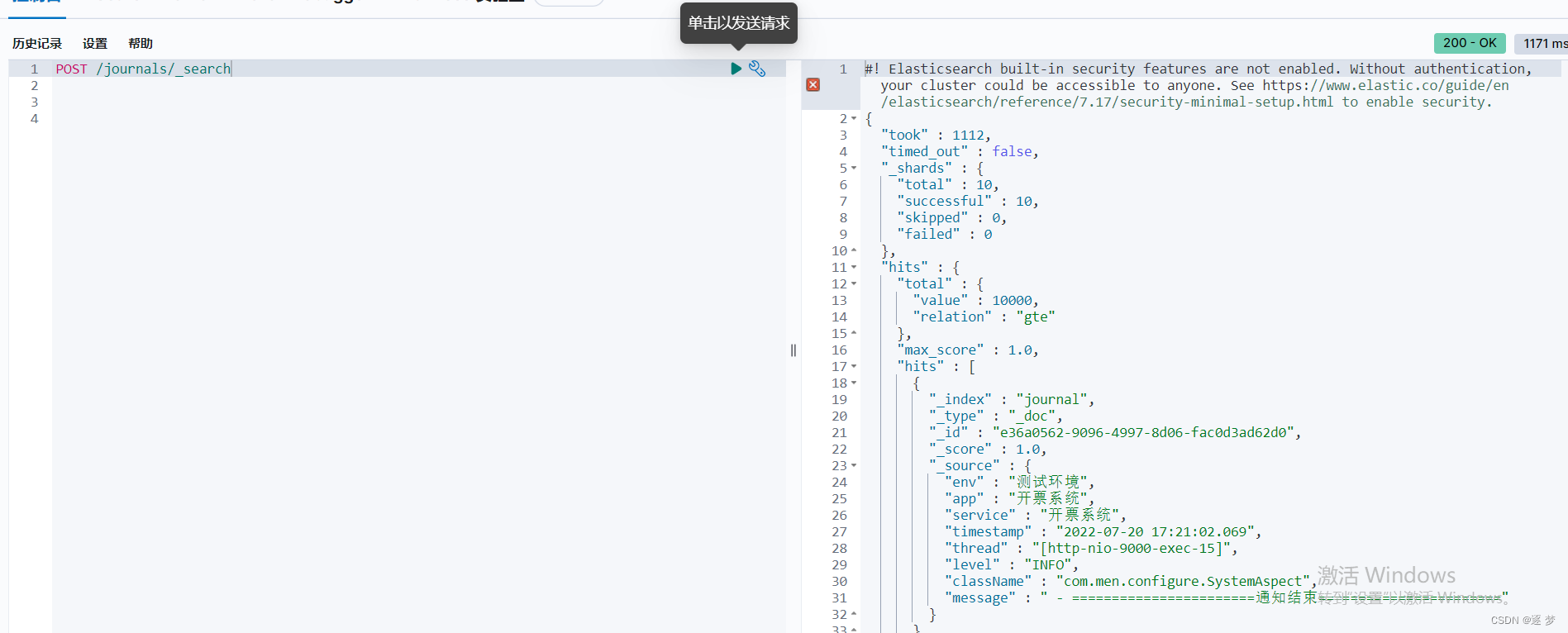Click the "value" : 10000 line
Viewport: 1568px width, 633px height.
(x=976, y=300)
